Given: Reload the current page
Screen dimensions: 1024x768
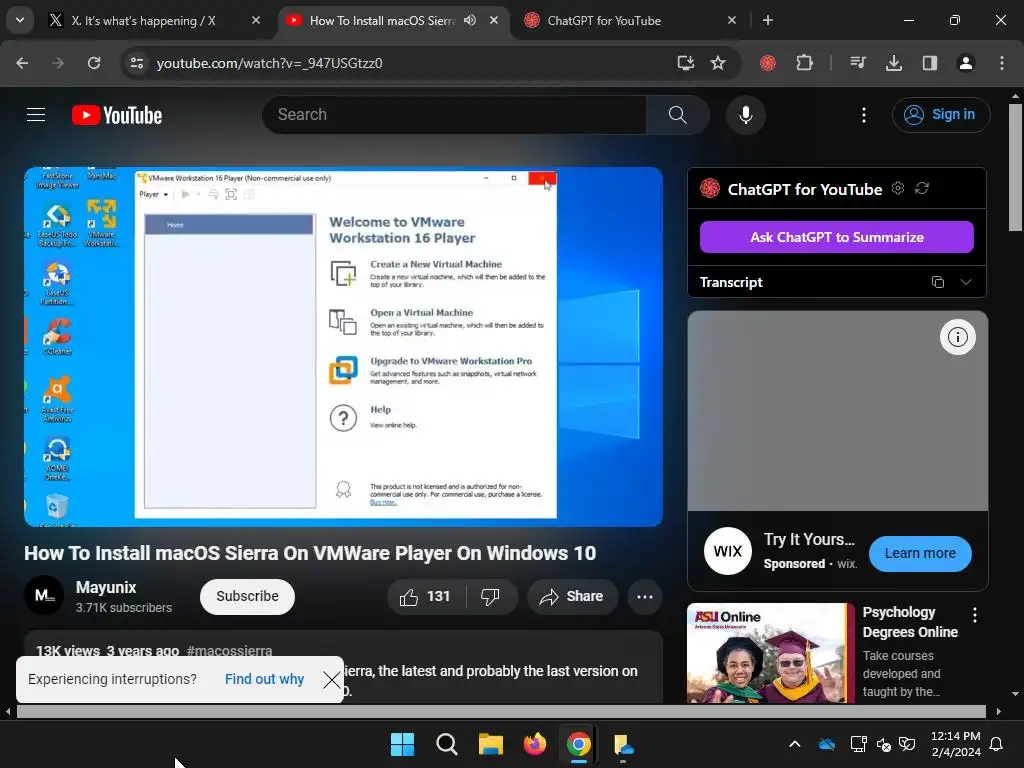Looking at the screenshot, I should pos(94,63).
